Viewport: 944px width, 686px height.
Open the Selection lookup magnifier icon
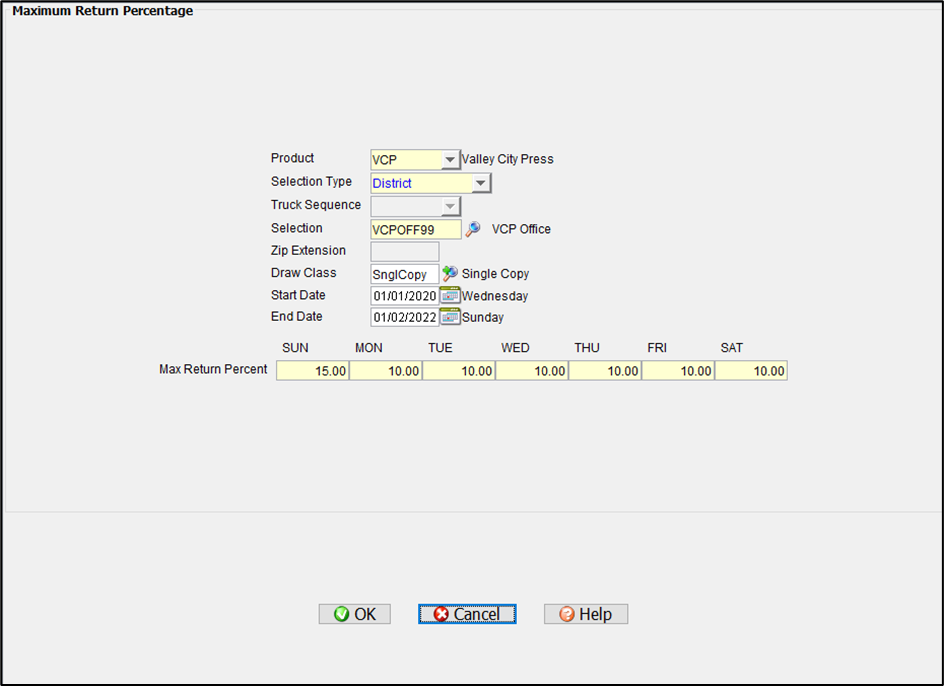click(x=473, y=229)
